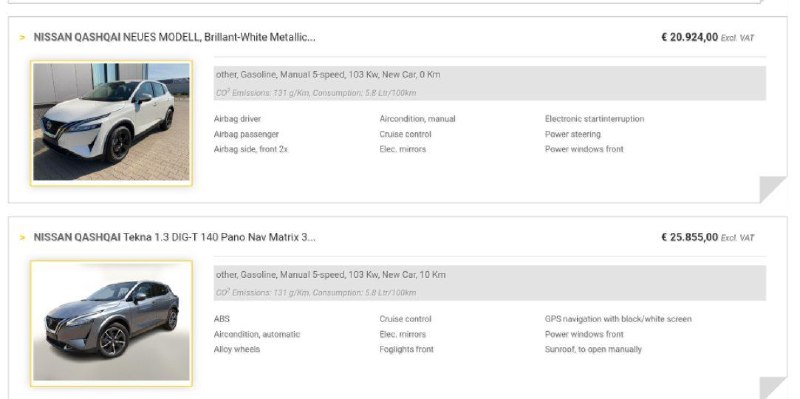Click the € 20.924,00 price
Screen dimensions: 800x399
689,37
